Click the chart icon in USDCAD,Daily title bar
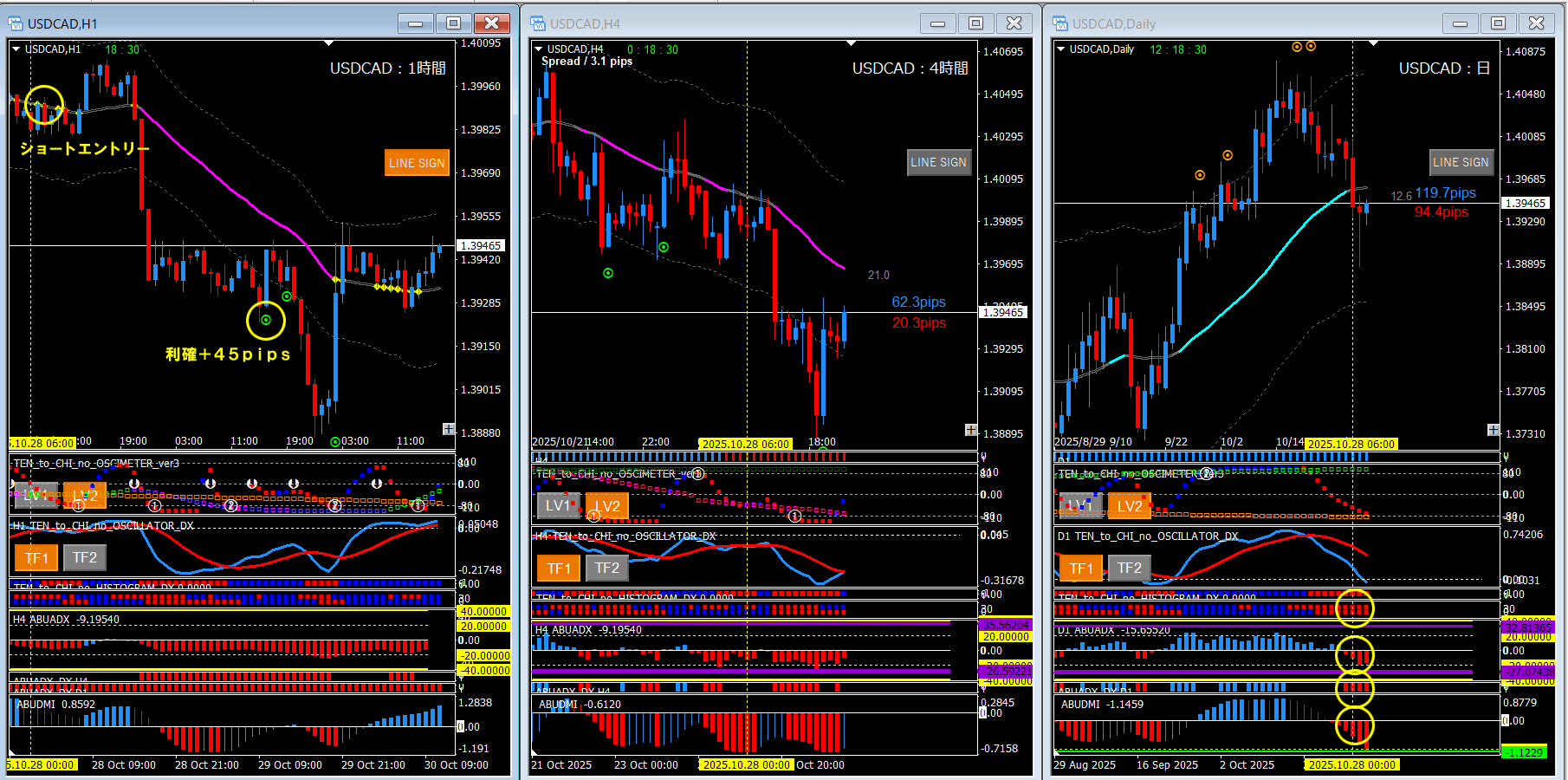This screenshot has width=1568, height=780. pos(1060,23)
